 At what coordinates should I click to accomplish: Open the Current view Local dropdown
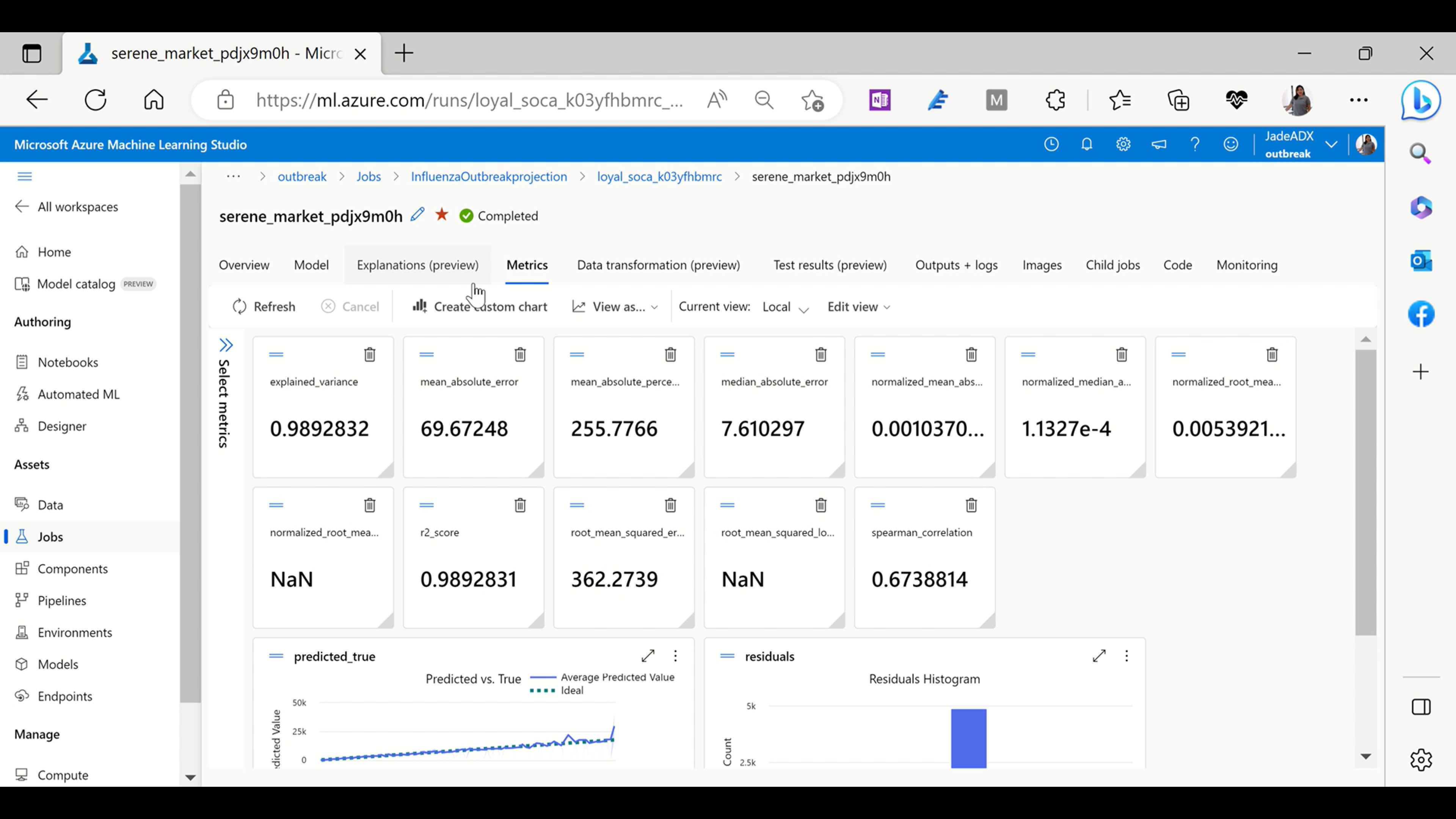(785, 307)
